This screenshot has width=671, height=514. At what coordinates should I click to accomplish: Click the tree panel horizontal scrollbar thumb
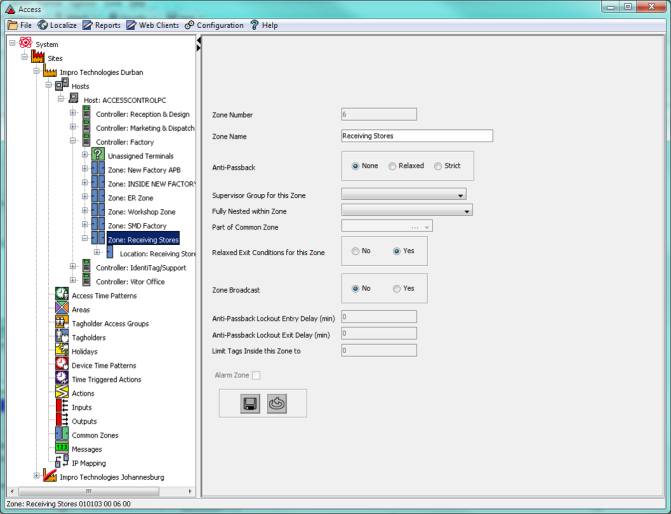point(89,491)
